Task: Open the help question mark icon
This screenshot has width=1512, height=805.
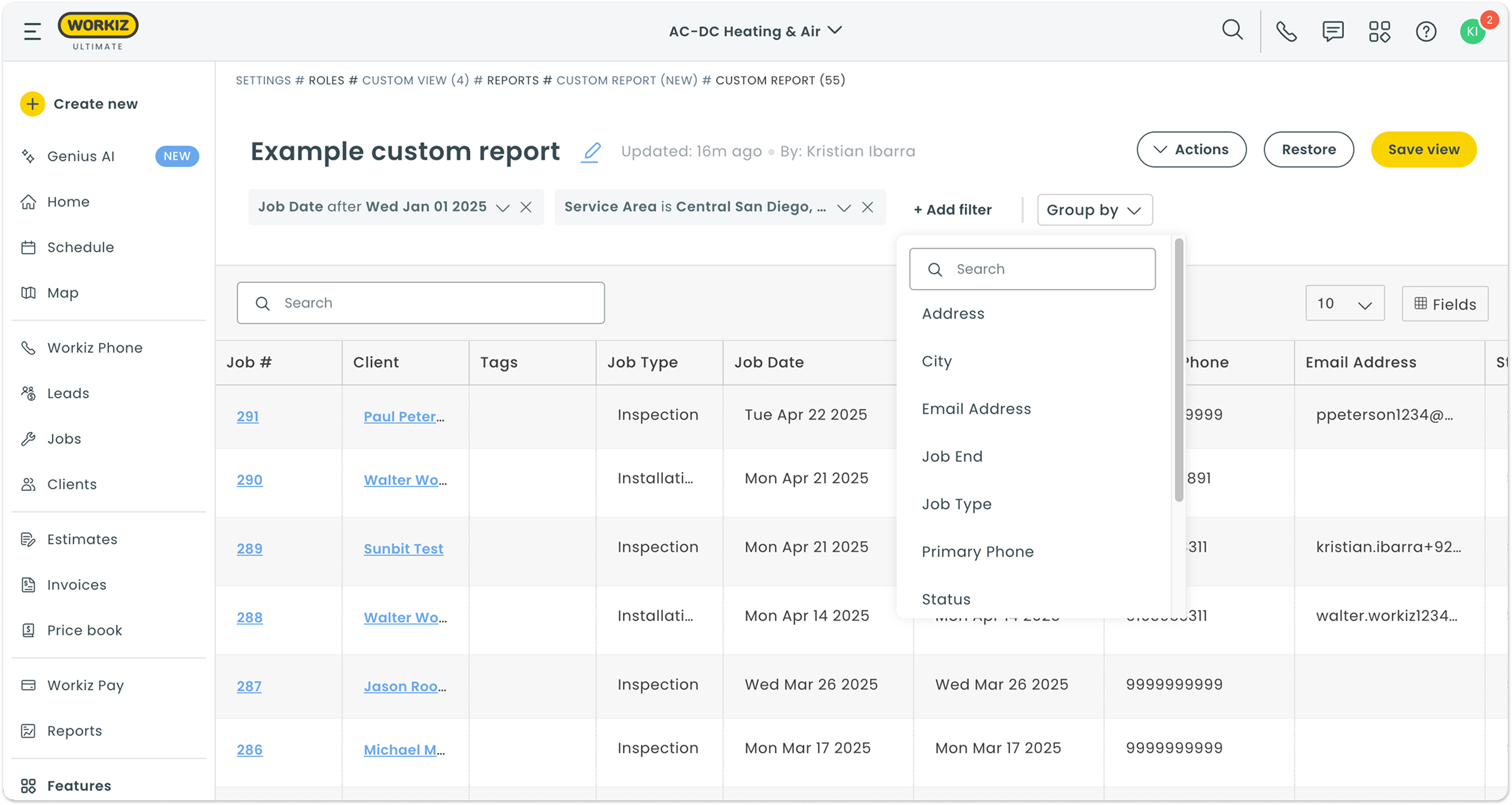Action: pos(1426,31)
